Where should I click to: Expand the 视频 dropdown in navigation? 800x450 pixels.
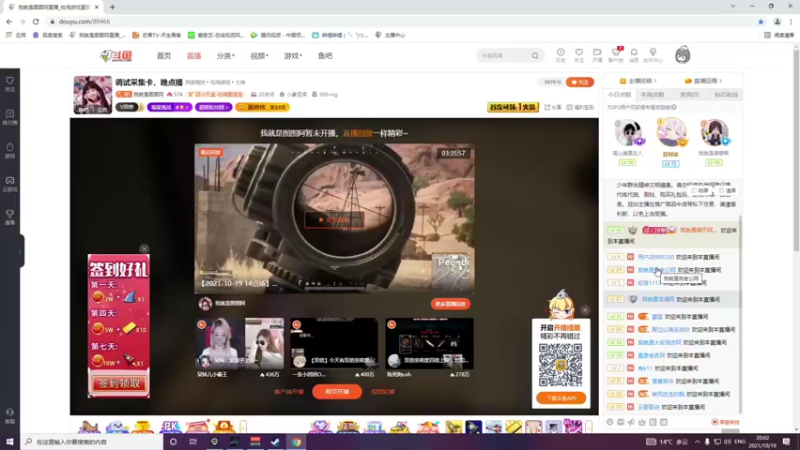pyautogui.click(x=259, y=56)
